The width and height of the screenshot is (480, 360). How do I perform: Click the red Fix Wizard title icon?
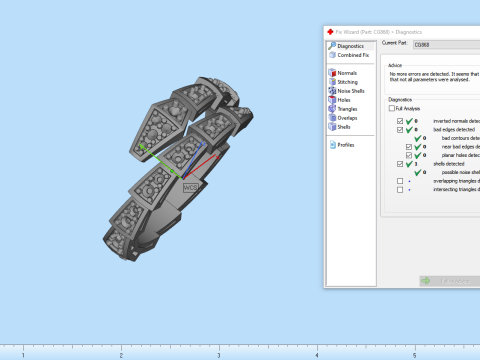coord(330,32)
